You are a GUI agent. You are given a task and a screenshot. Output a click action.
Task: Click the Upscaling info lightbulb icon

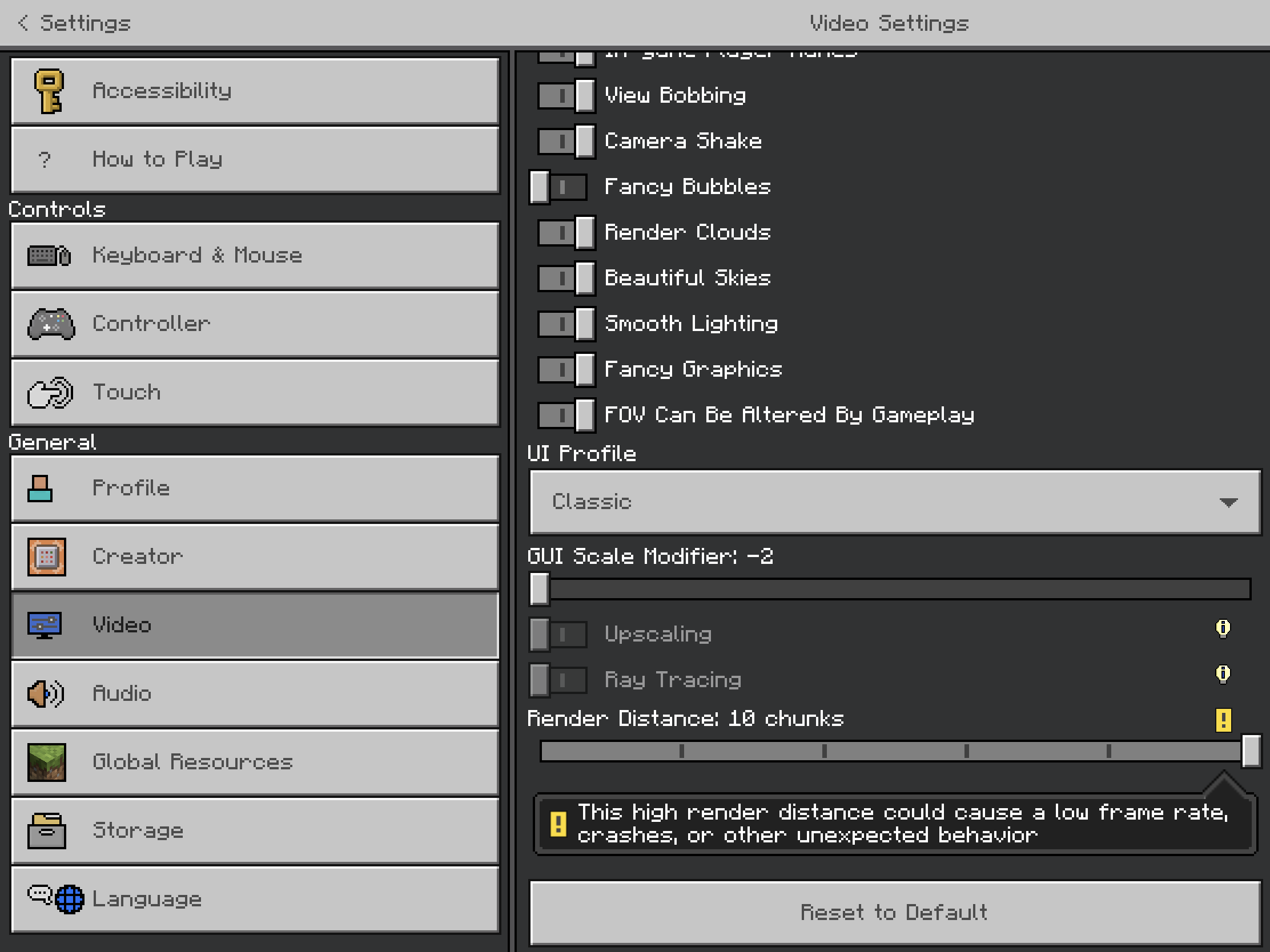click(x=1223, y=628)
